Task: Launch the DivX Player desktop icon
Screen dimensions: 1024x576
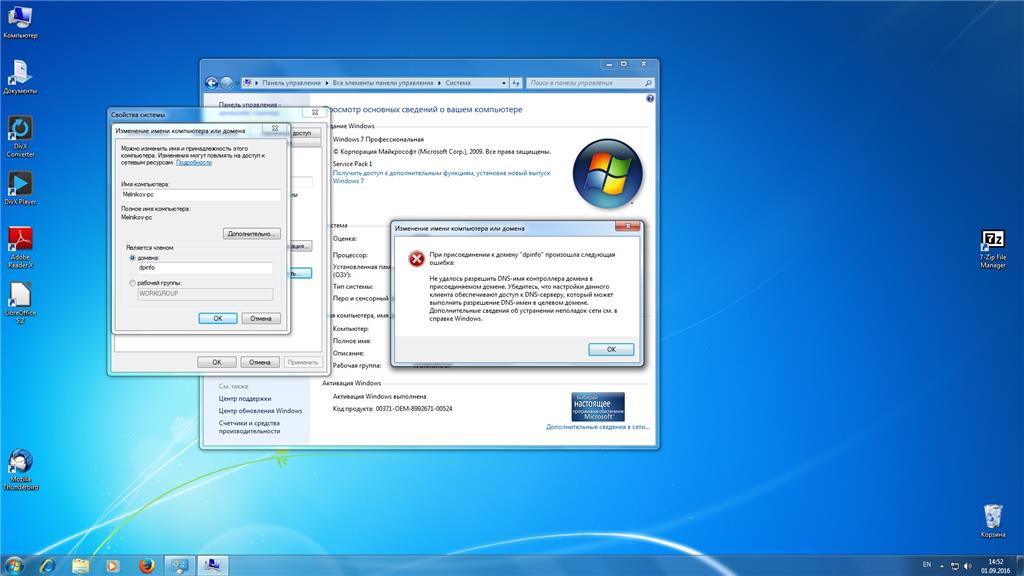Action: click(20, 188)
